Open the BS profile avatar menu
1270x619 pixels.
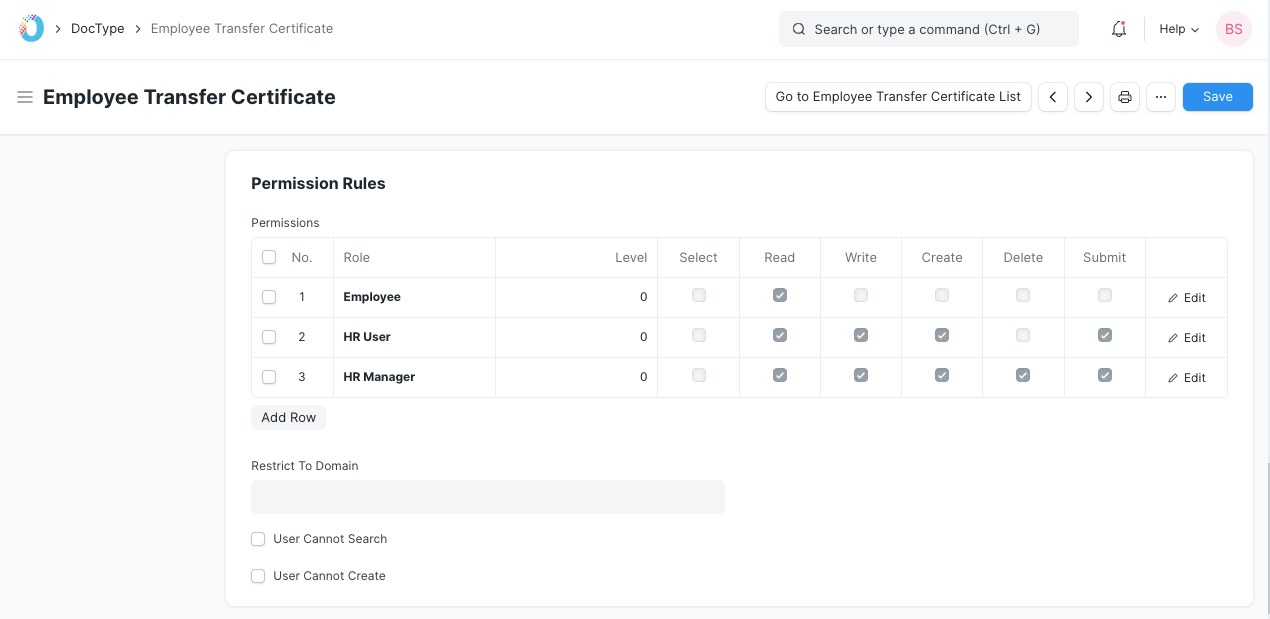pos(1233,29)
